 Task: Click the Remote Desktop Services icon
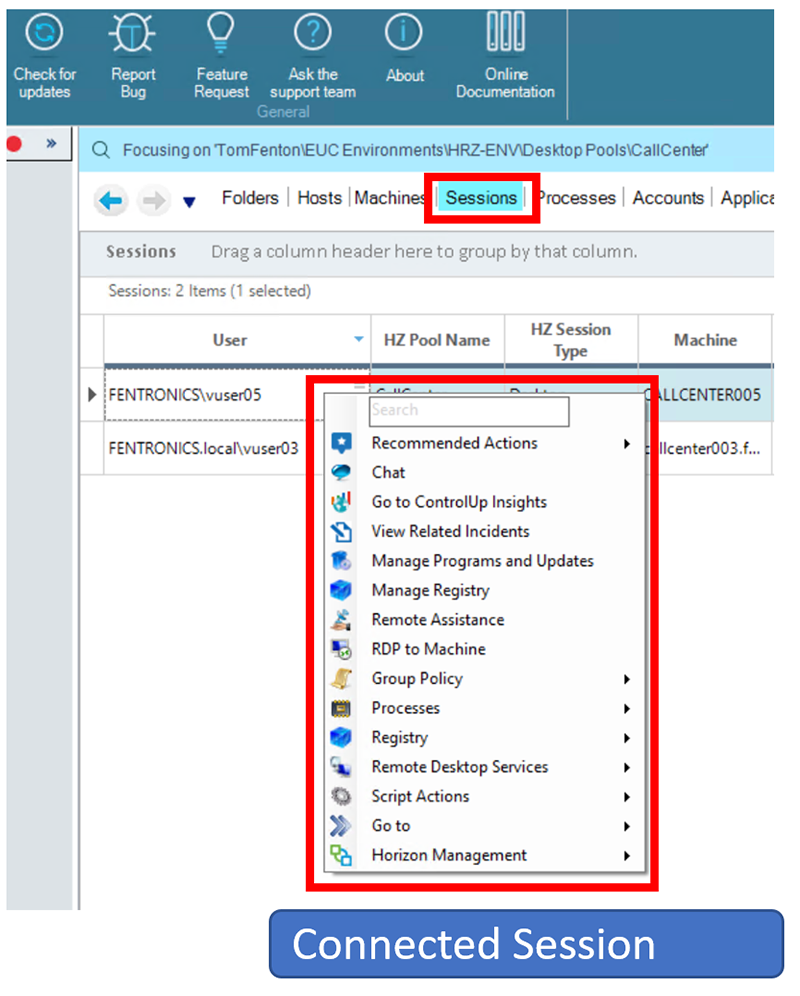tap(341, 767)
